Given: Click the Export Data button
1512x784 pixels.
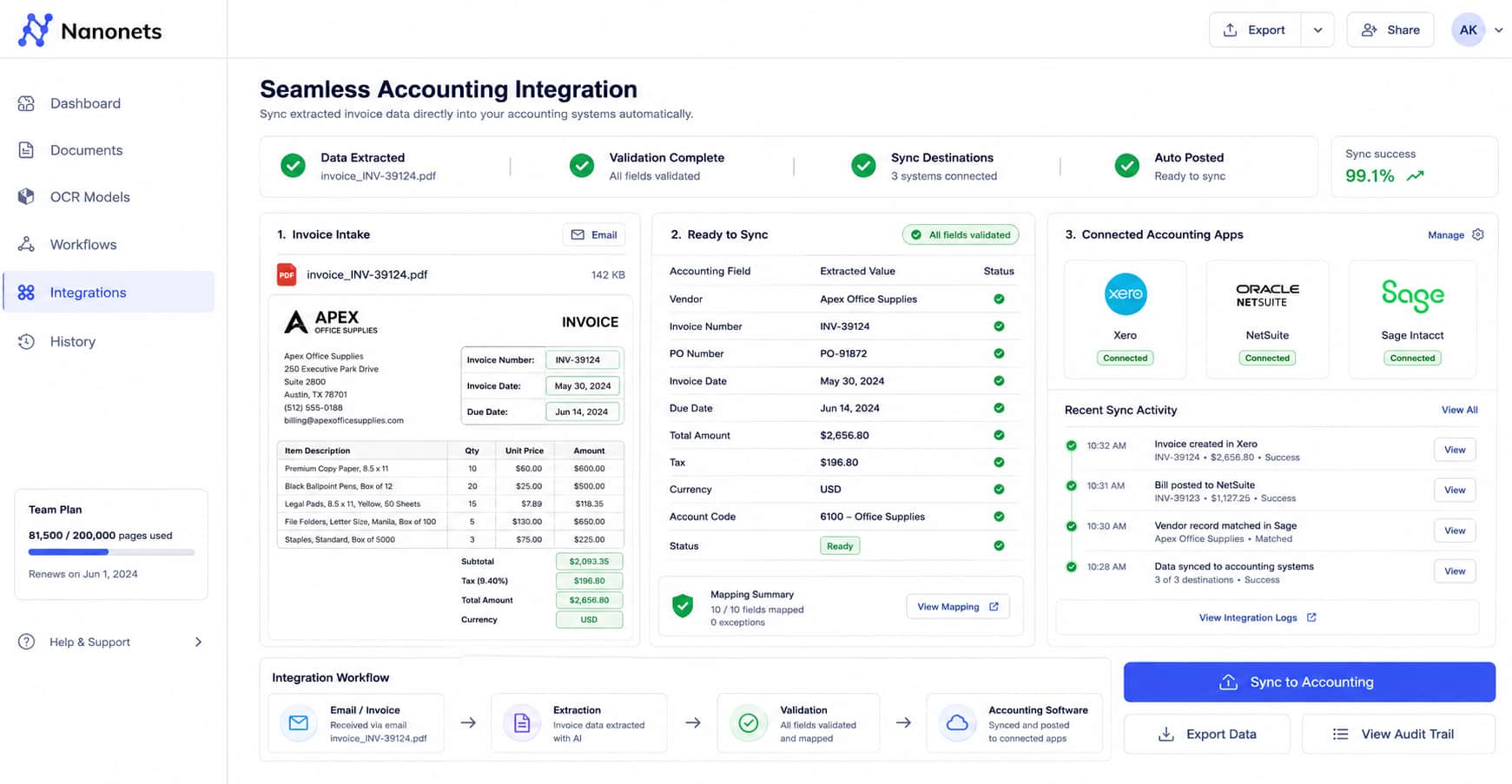Looking at the screenshot, I should click(x=1207, y=735).
